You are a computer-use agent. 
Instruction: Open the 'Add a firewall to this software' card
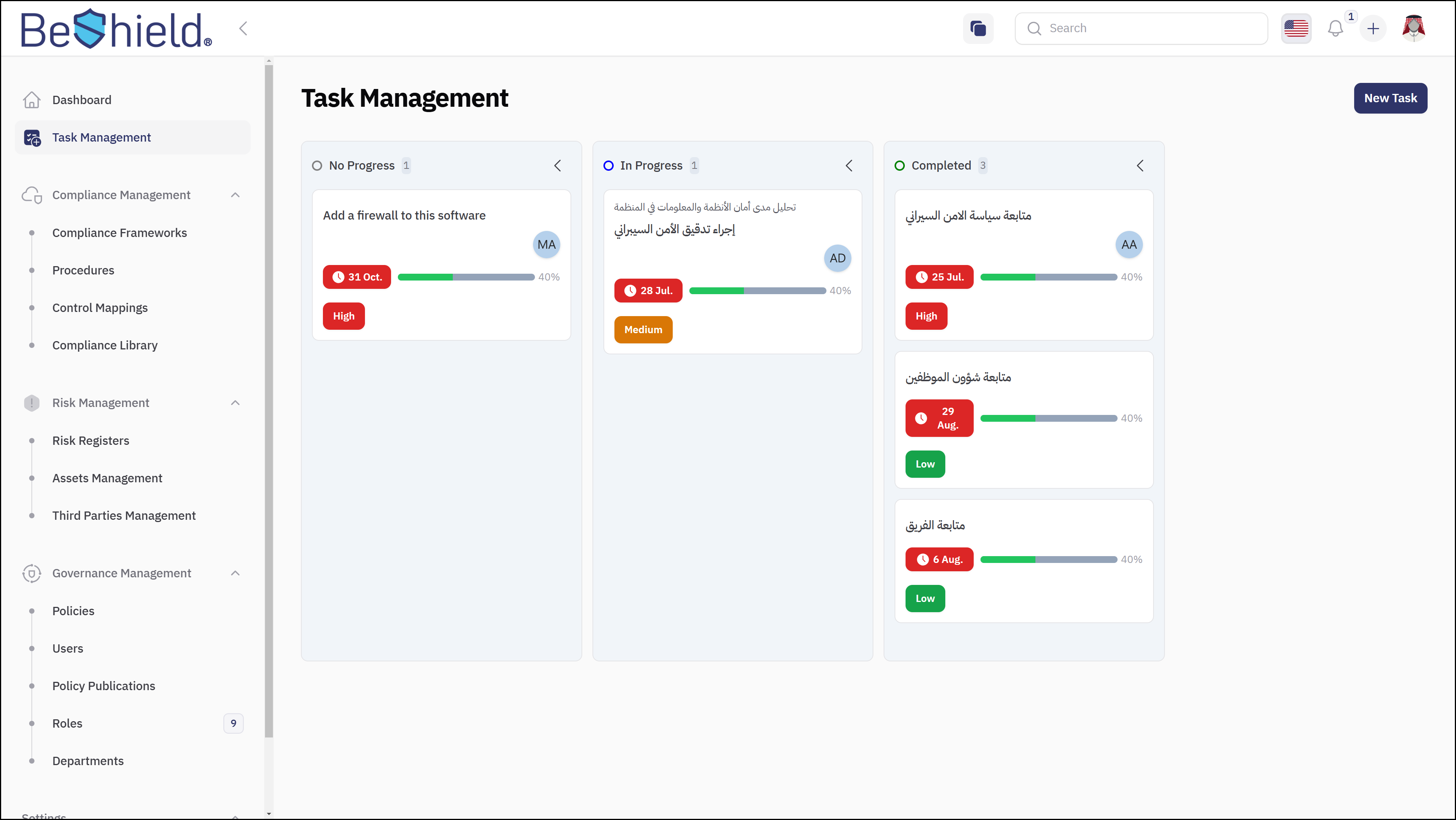tap(441, 265)
